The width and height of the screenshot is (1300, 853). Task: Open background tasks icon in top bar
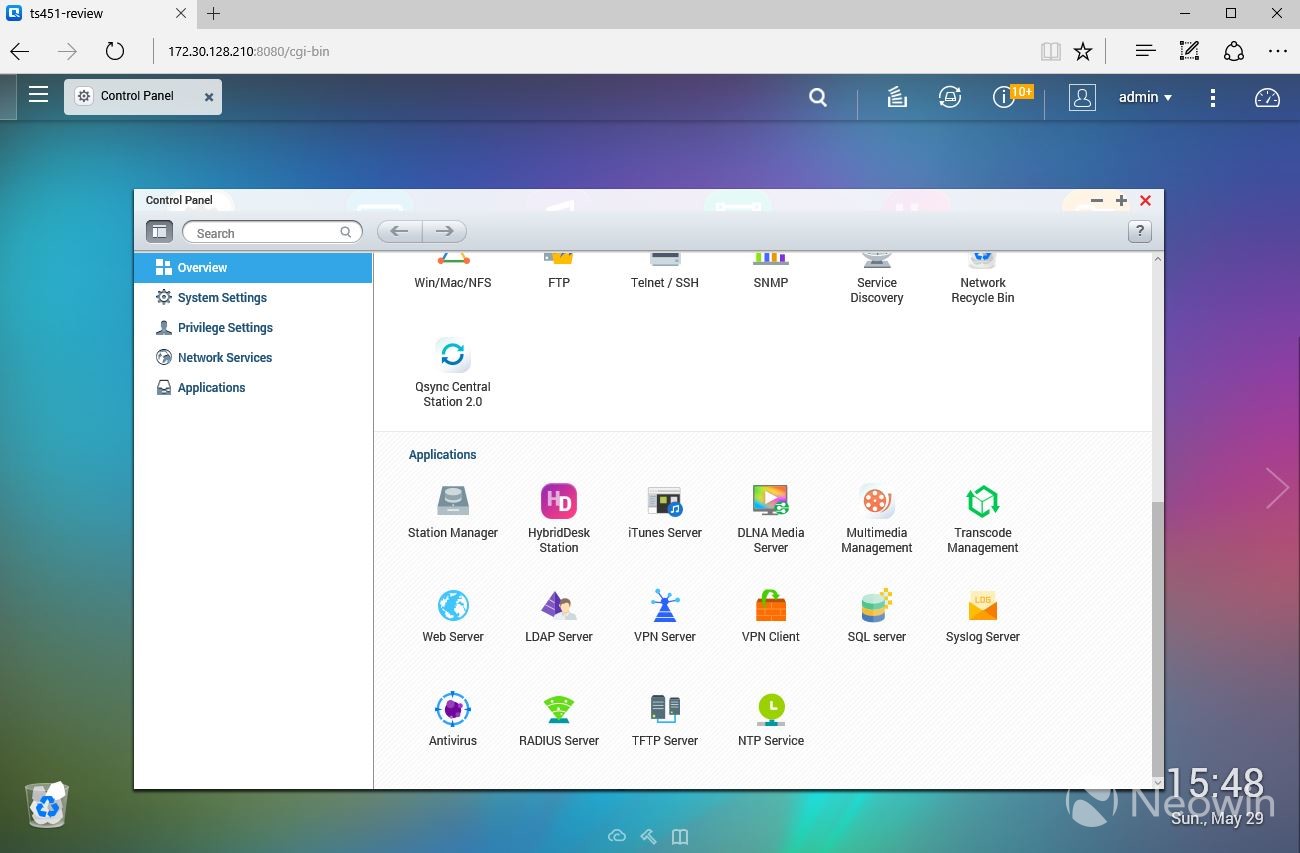click(897, 97)
